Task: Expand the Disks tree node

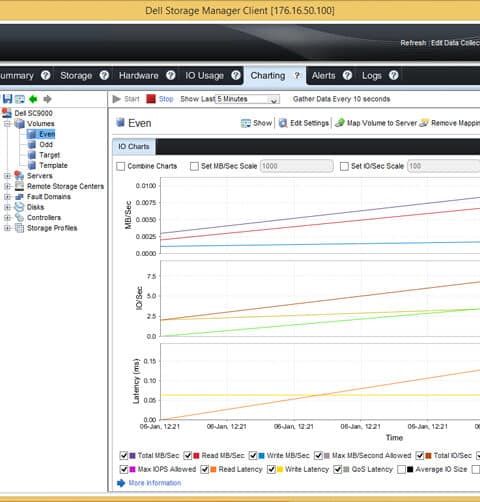Action: tap(7, 207)
